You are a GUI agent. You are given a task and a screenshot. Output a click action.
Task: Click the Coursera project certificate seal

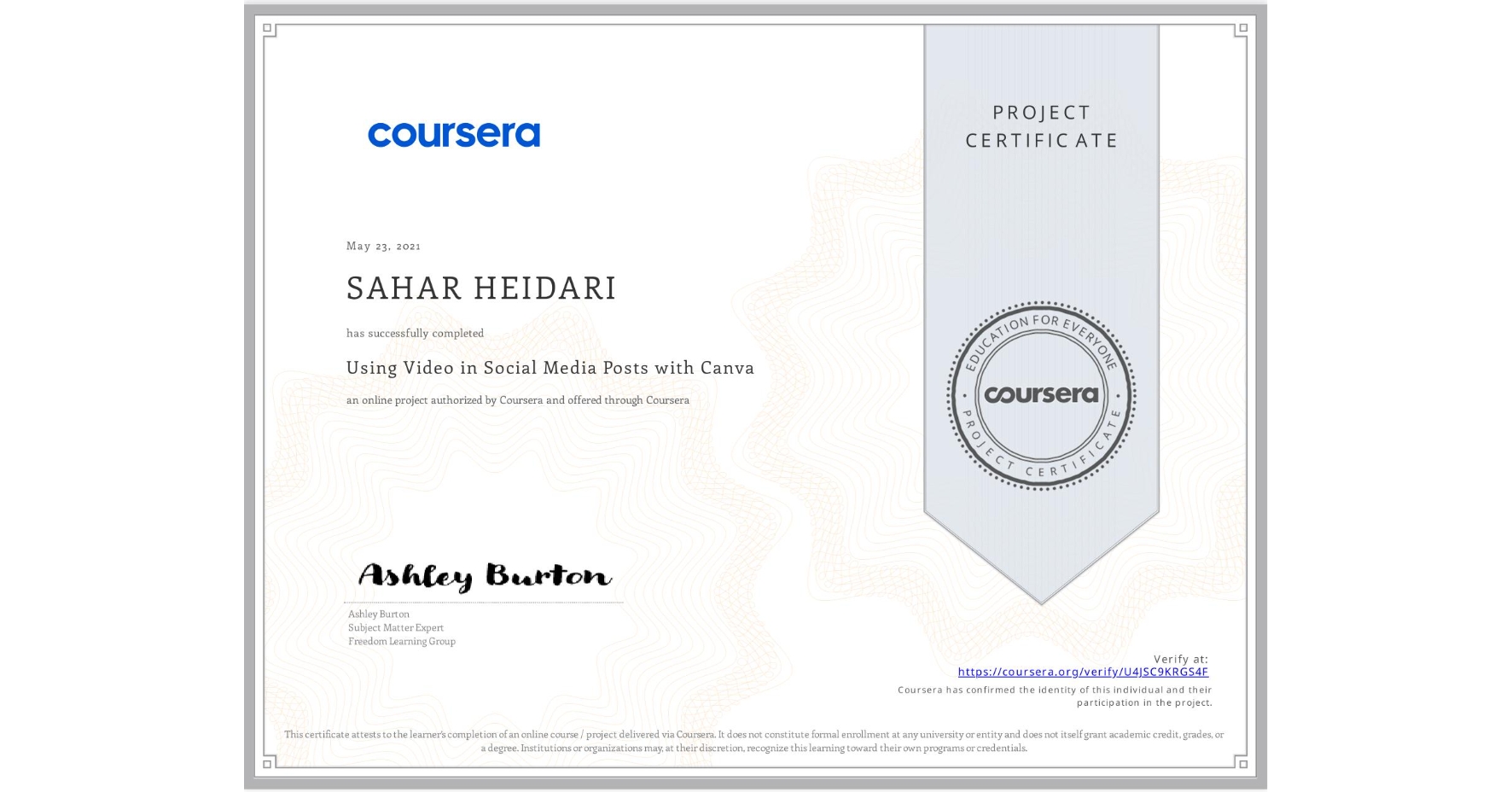(x=1041, y=395)
